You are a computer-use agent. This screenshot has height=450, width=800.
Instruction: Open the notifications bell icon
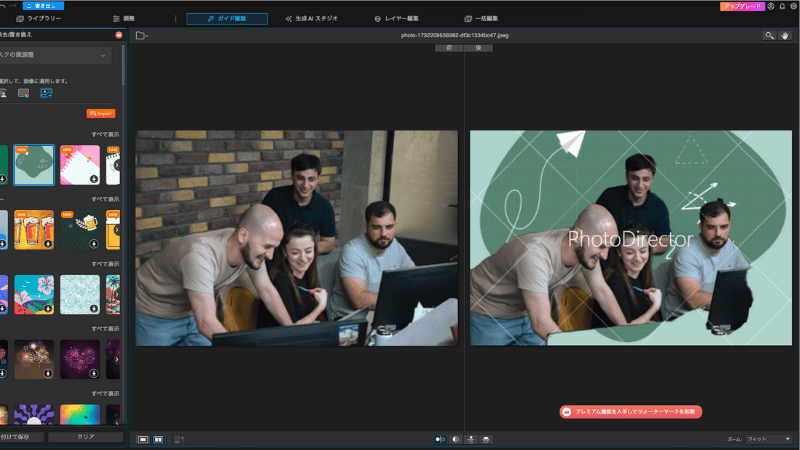click(x=782, y=6)
